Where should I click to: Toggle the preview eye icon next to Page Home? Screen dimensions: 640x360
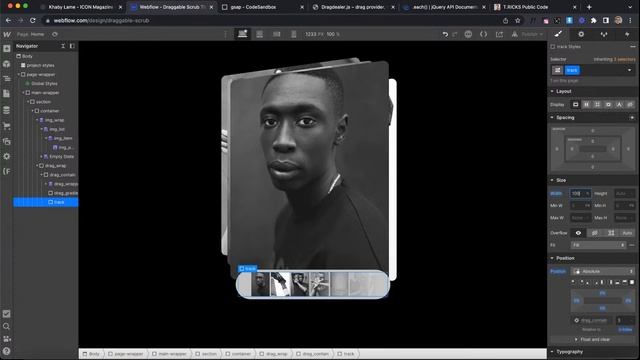[55, 34]
